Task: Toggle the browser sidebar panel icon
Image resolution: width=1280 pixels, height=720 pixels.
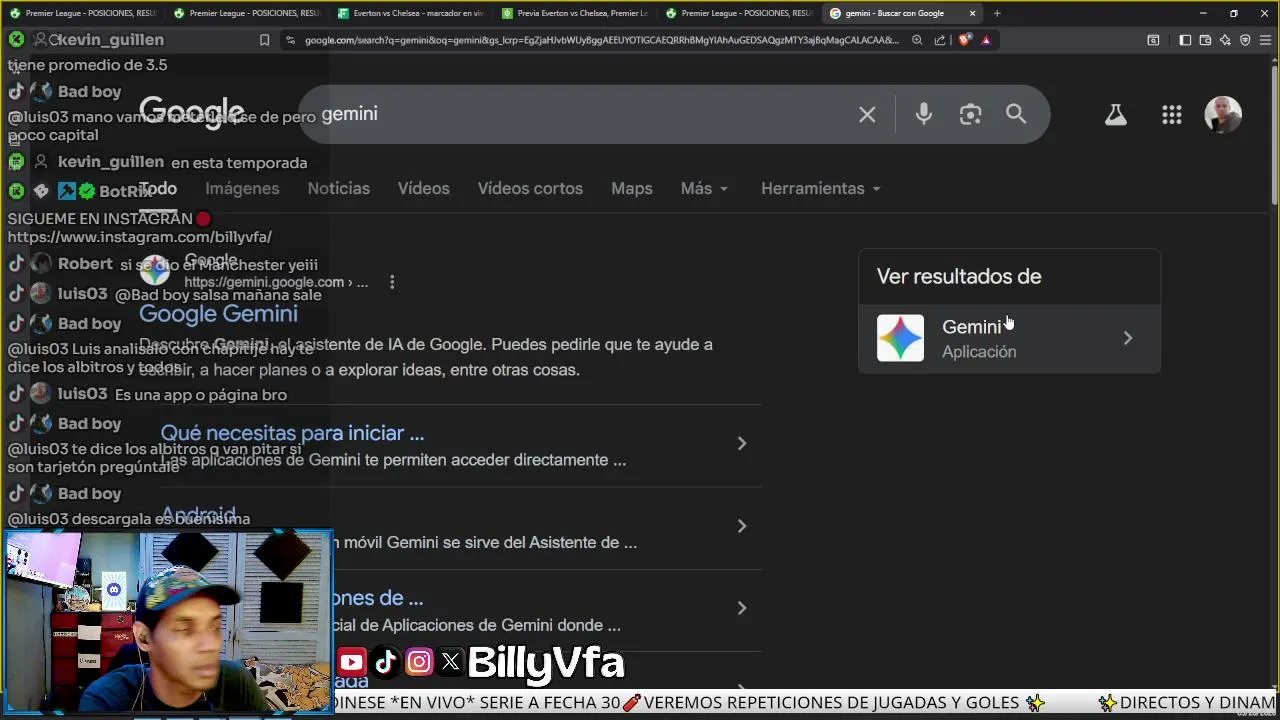Action: point(1185,40)
